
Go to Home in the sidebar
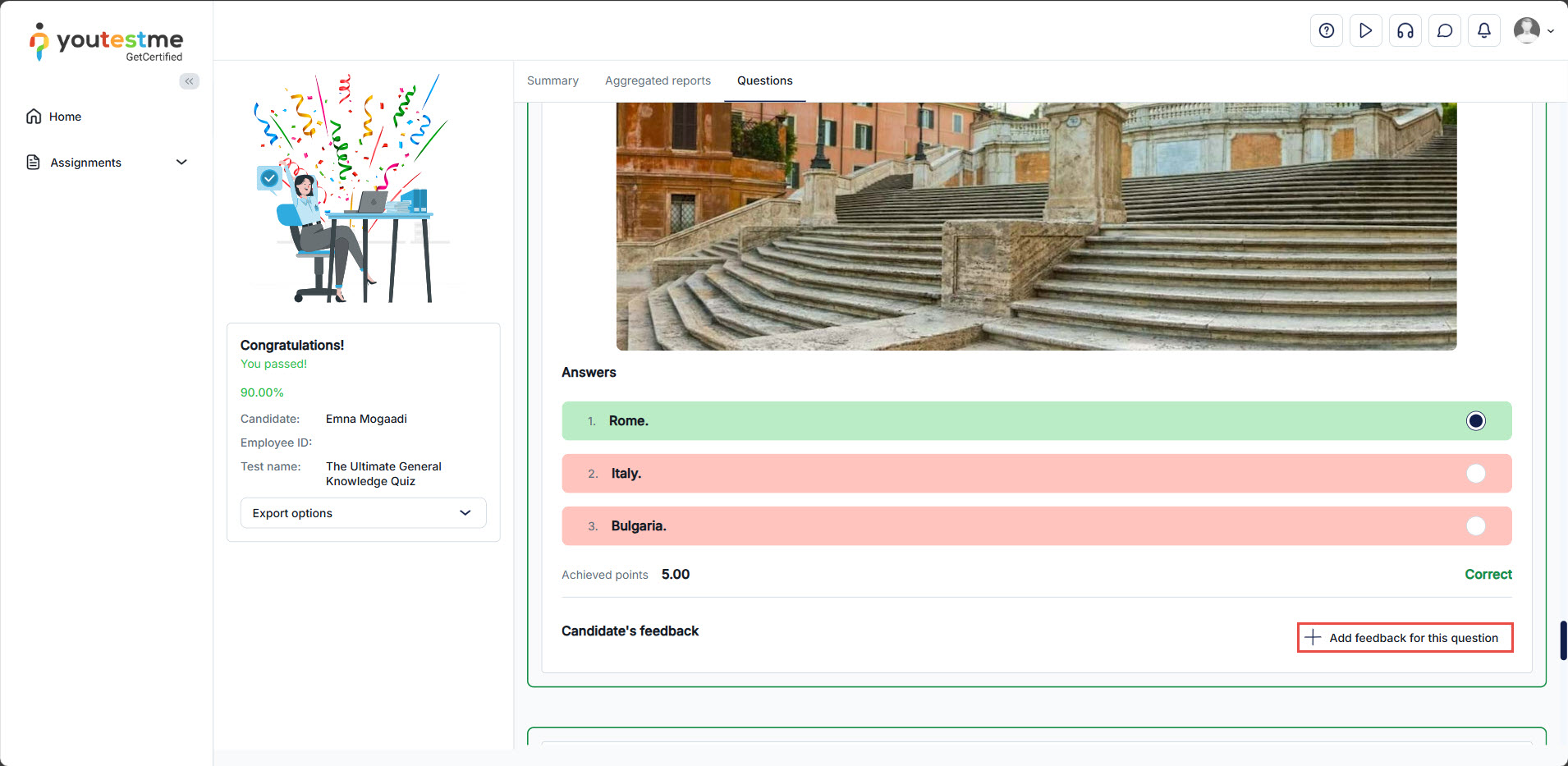tap(65, 117)
